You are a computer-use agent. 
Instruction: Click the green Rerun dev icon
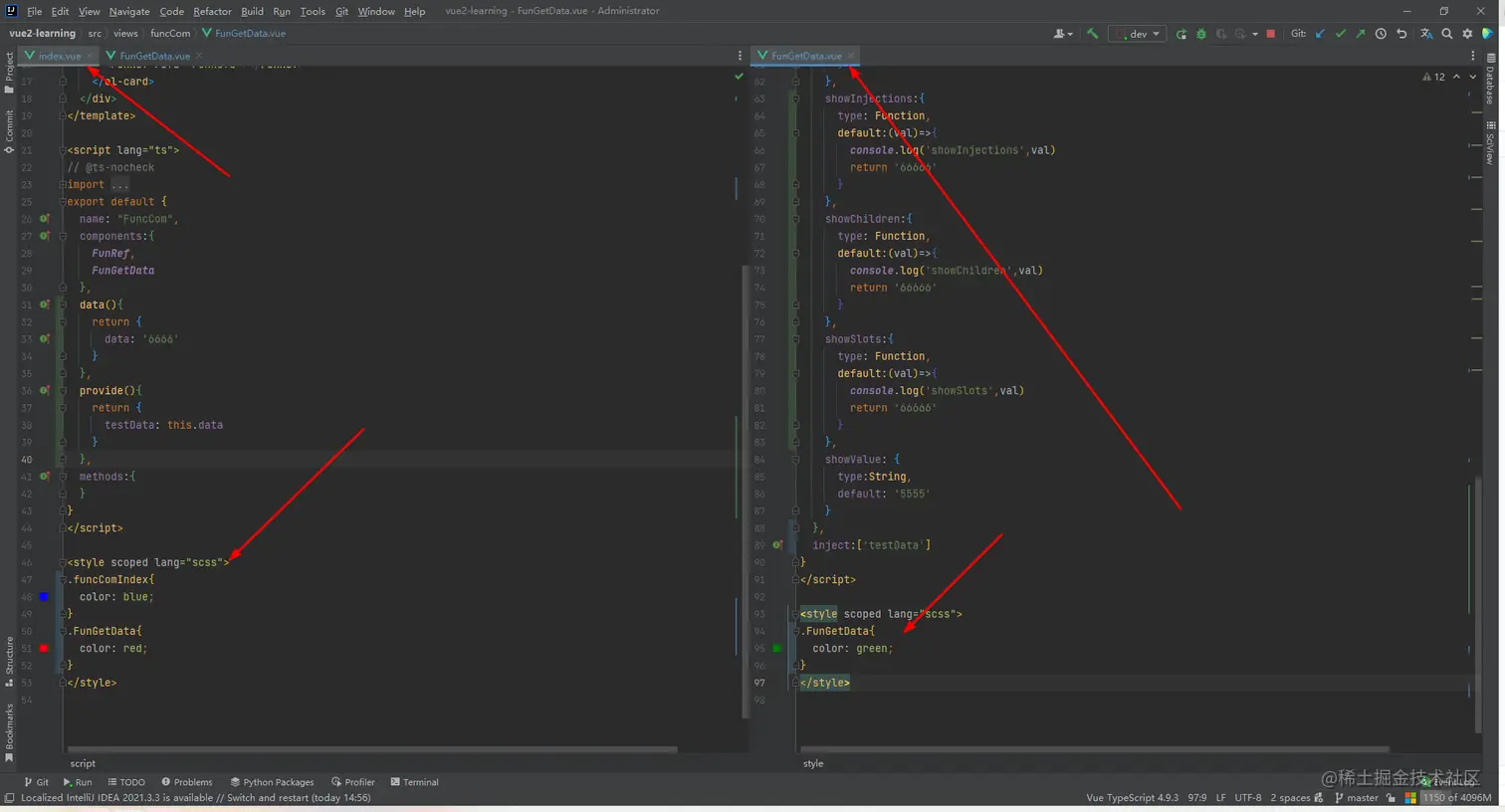[1182, 34]
